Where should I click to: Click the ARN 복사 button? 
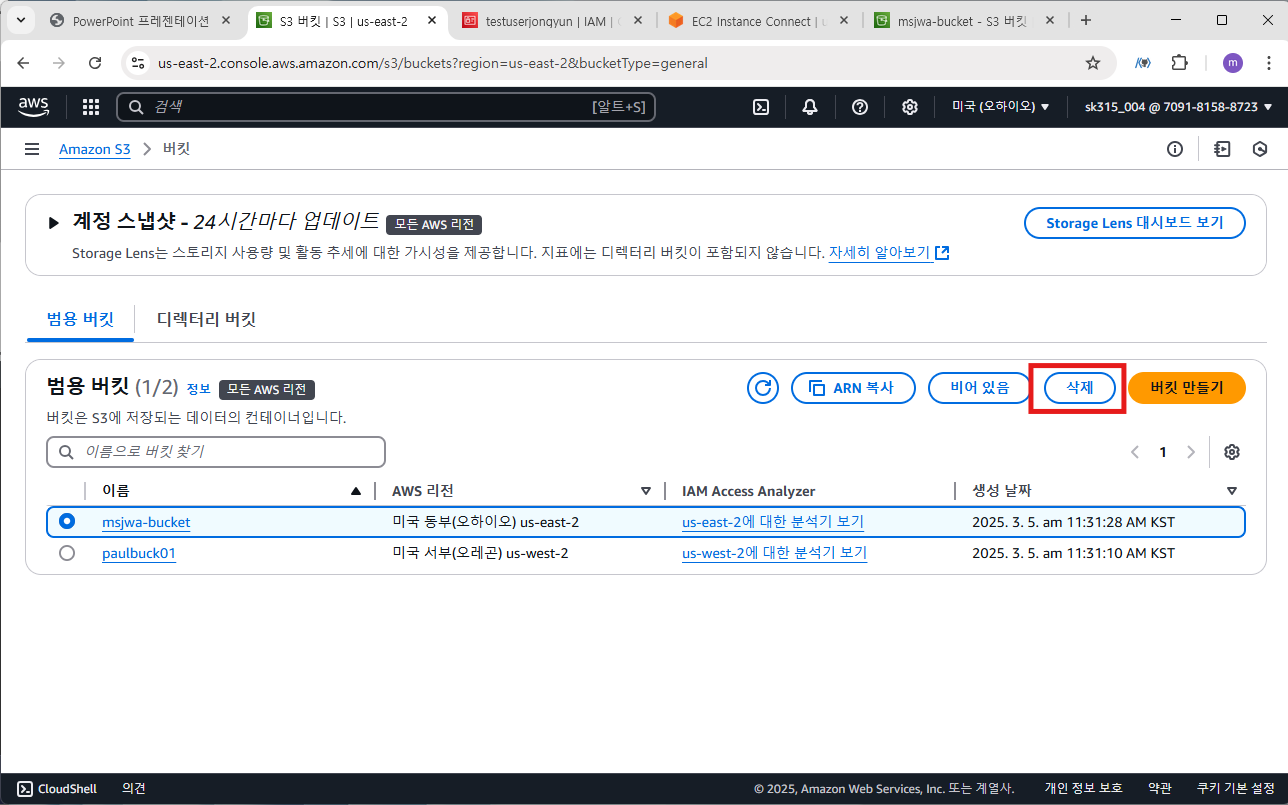853,388
